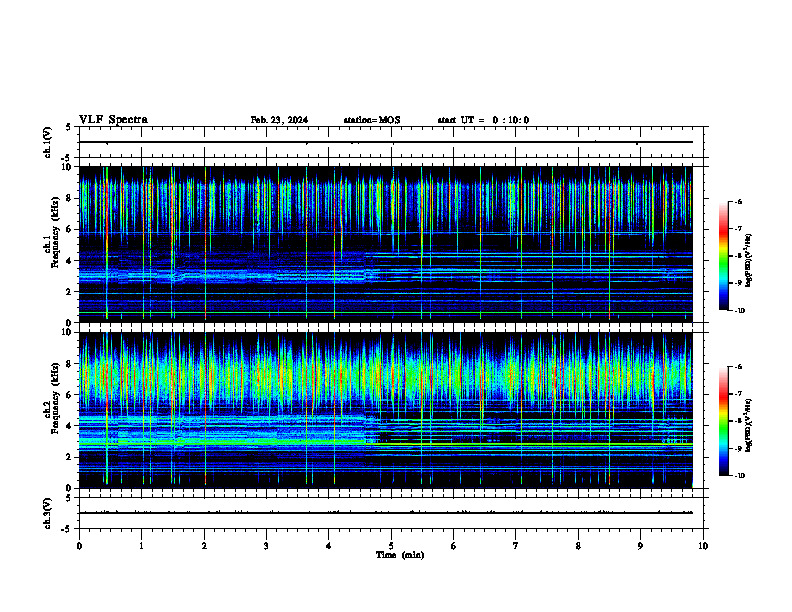
Task: Click the "10" tick on the time axis
Action: pos(703,546)
